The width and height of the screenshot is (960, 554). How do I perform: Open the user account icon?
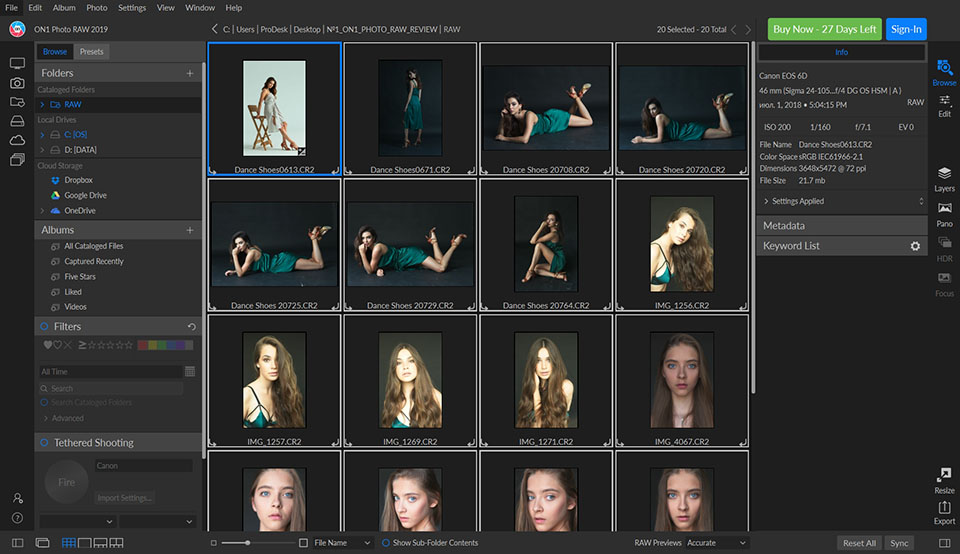tap(17, 498)
